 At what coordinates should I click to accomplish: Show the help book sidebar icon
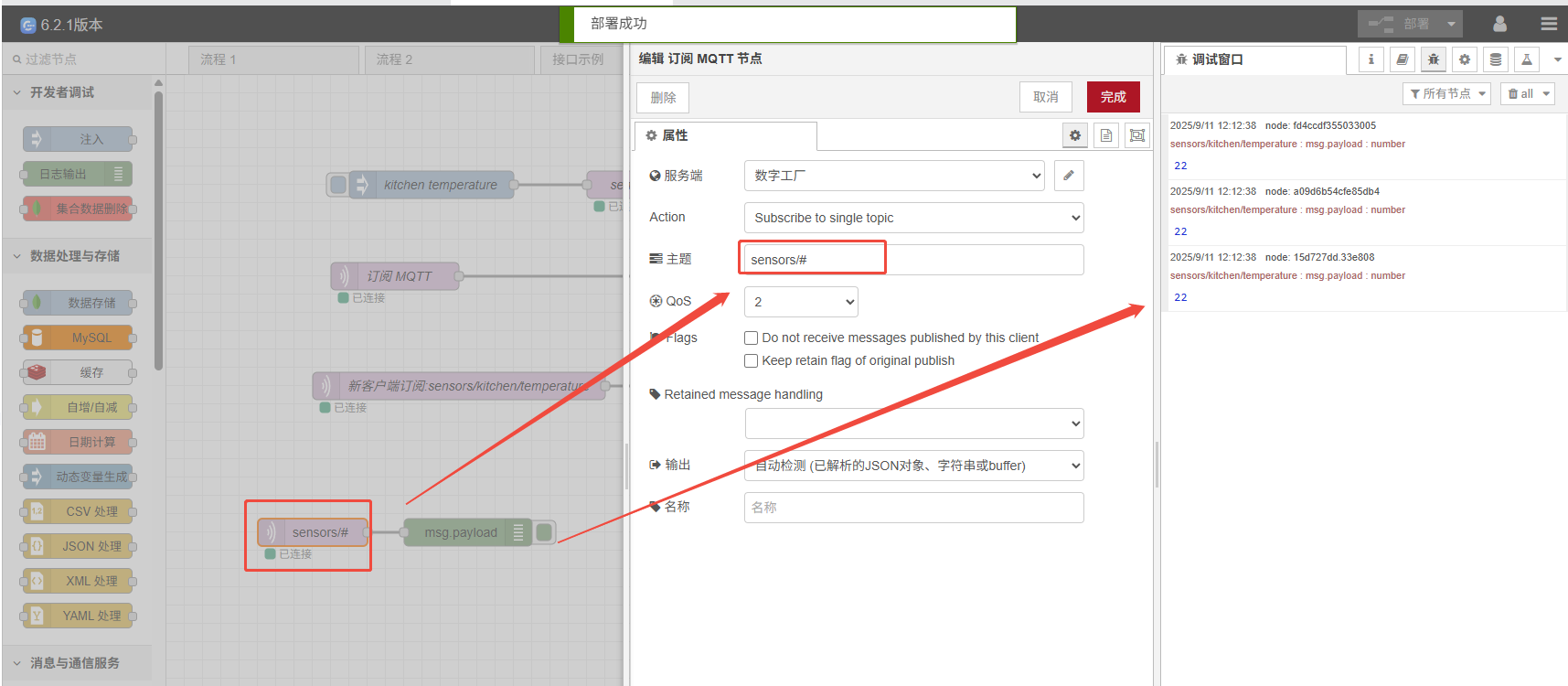point(1402,59)
